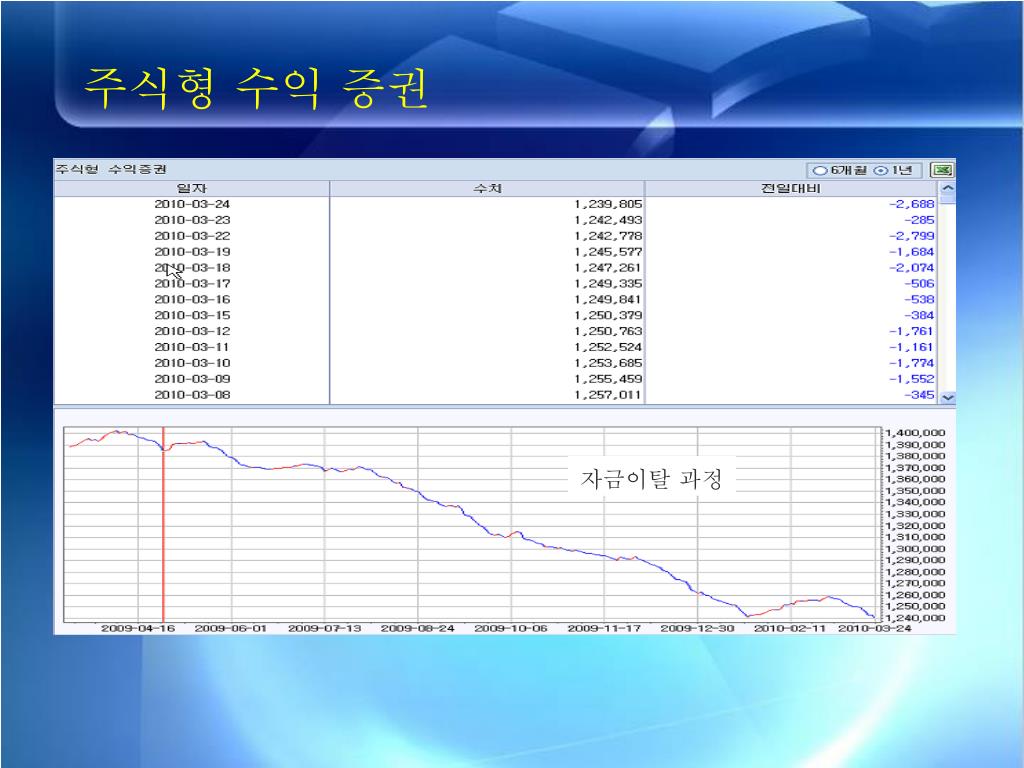Select the date 2010-03-22 cell
The width and height of the screenshot is (1024, 768).
pyautogui.click(x=192, y=236)
